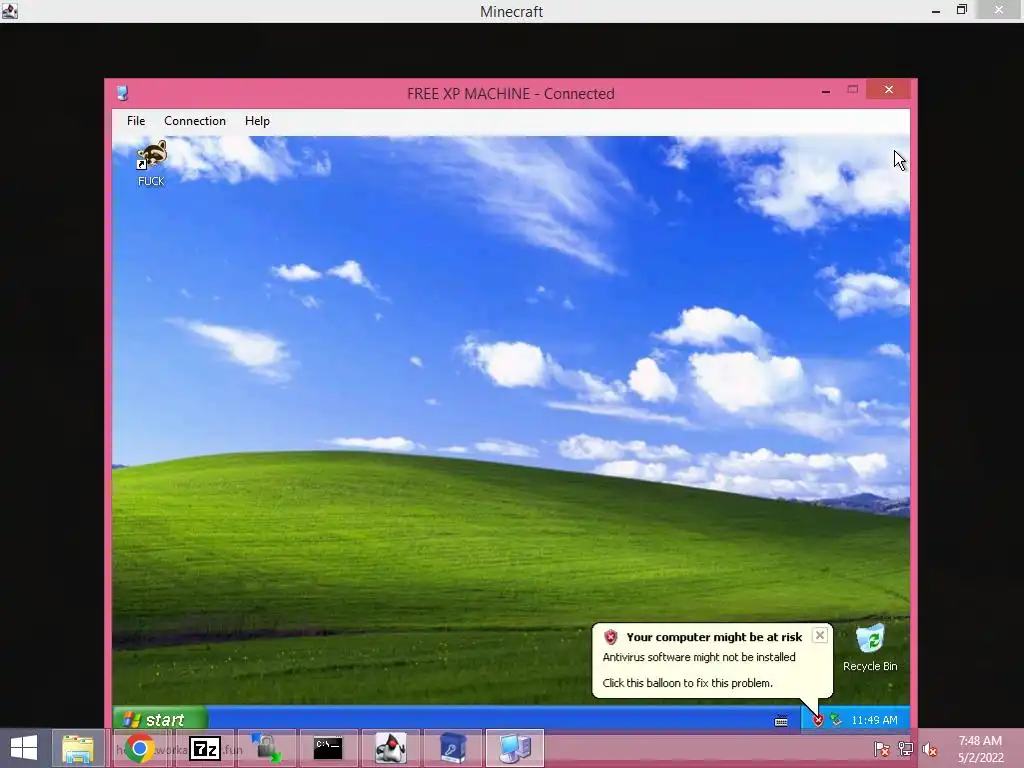Click the muted volume speaker tray icon
Screen dimensions: 1024x768
coord(929,749)
